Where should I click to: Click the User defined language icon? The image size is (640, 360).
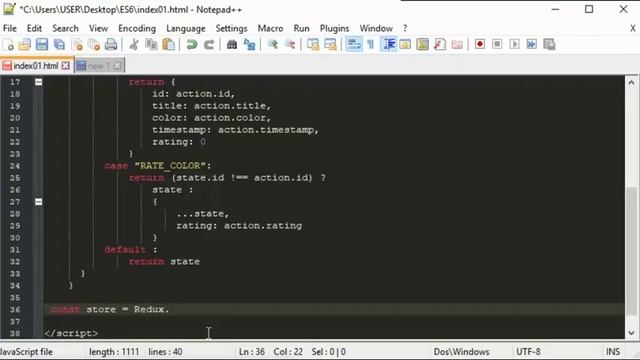405,44
